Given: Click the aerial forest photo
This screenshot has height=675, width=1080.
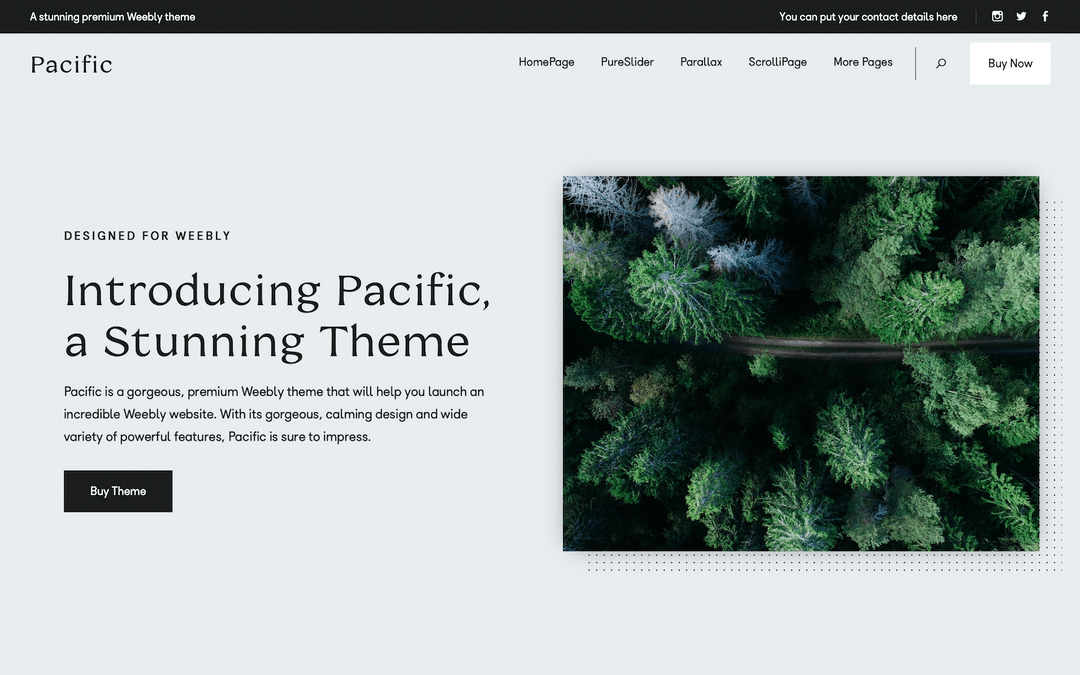Looking at the screenshot, I should click(800, 362).
